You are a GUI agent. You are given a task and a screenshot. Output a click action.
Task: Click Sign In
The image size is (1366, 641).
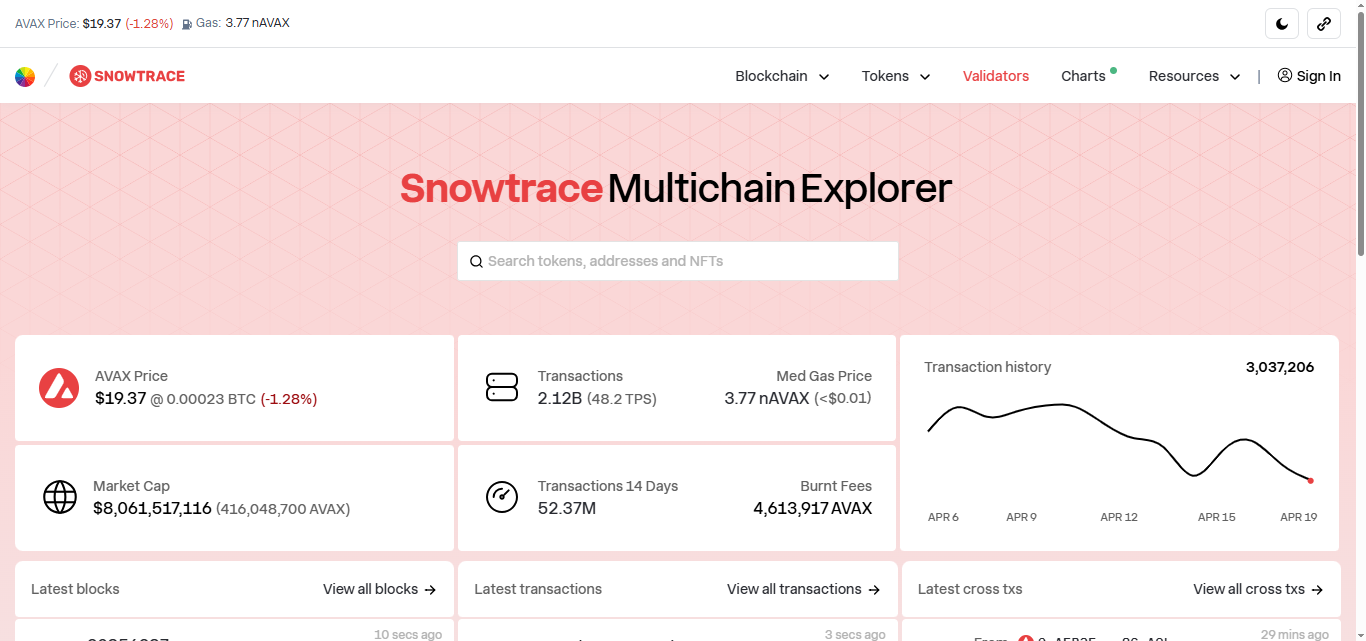(1318, 76)
